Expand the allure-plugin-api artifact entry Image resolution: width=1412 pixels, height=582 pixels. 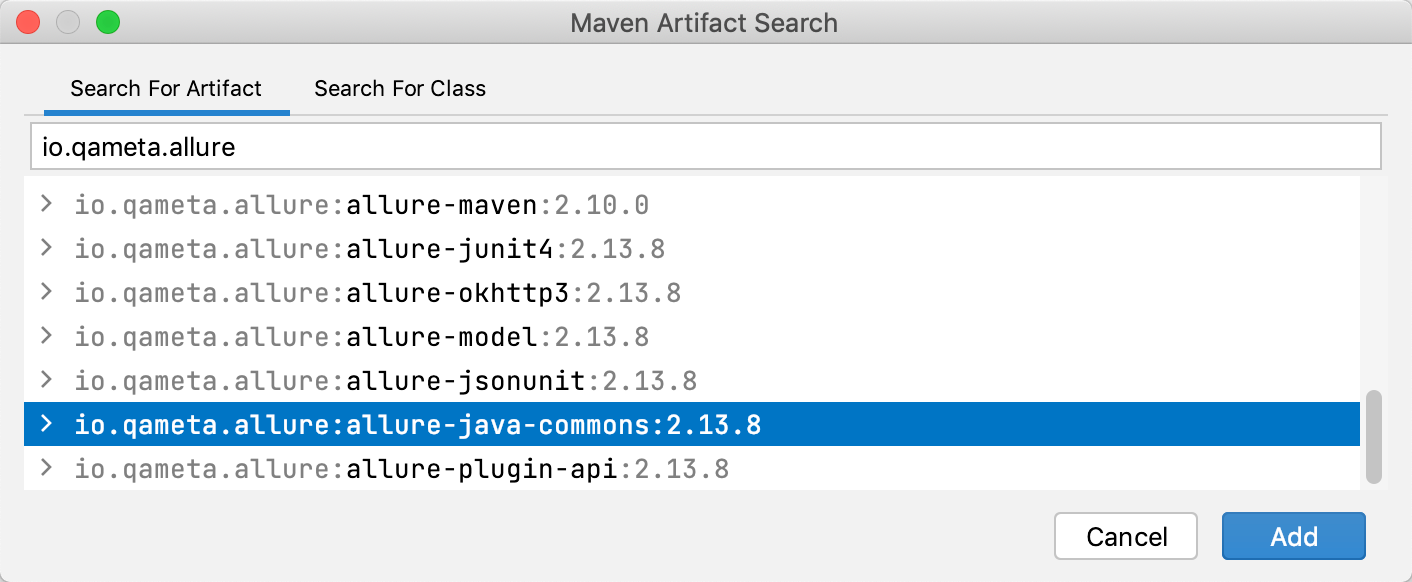point(45,468)
